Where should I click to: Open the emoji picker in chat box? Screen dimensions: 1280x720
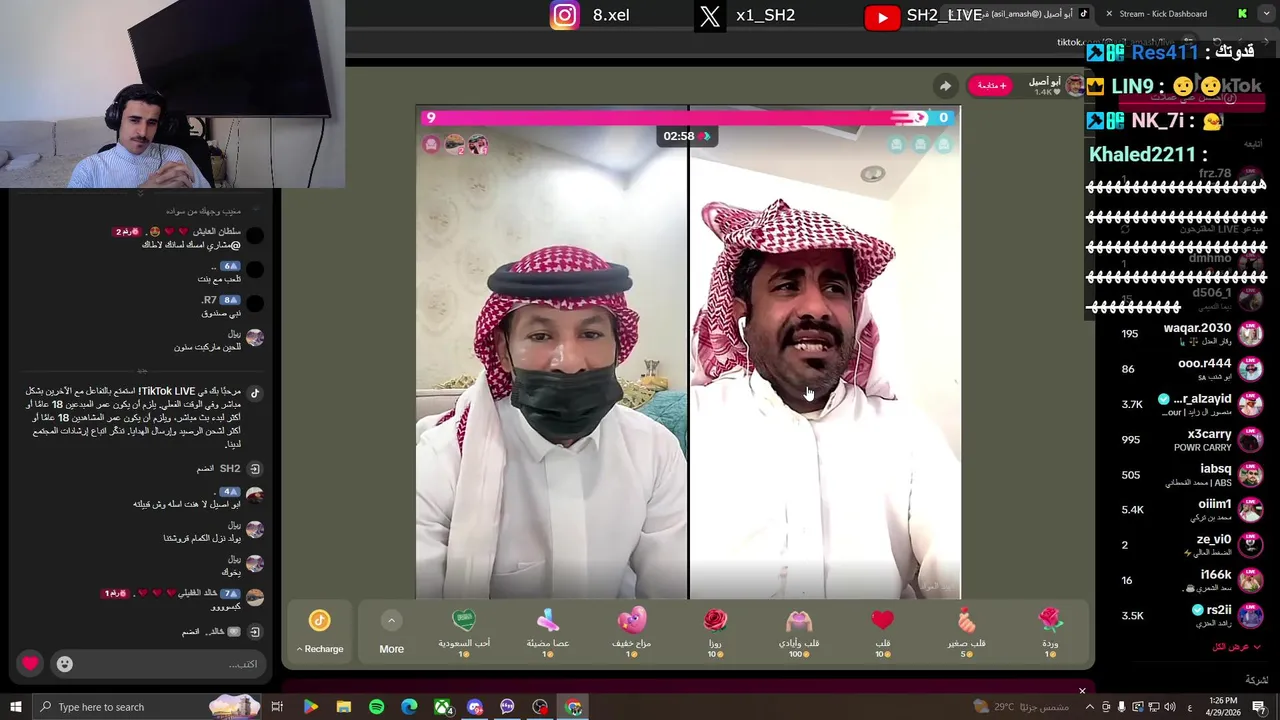pyautogui.click(x=64, y=664)
